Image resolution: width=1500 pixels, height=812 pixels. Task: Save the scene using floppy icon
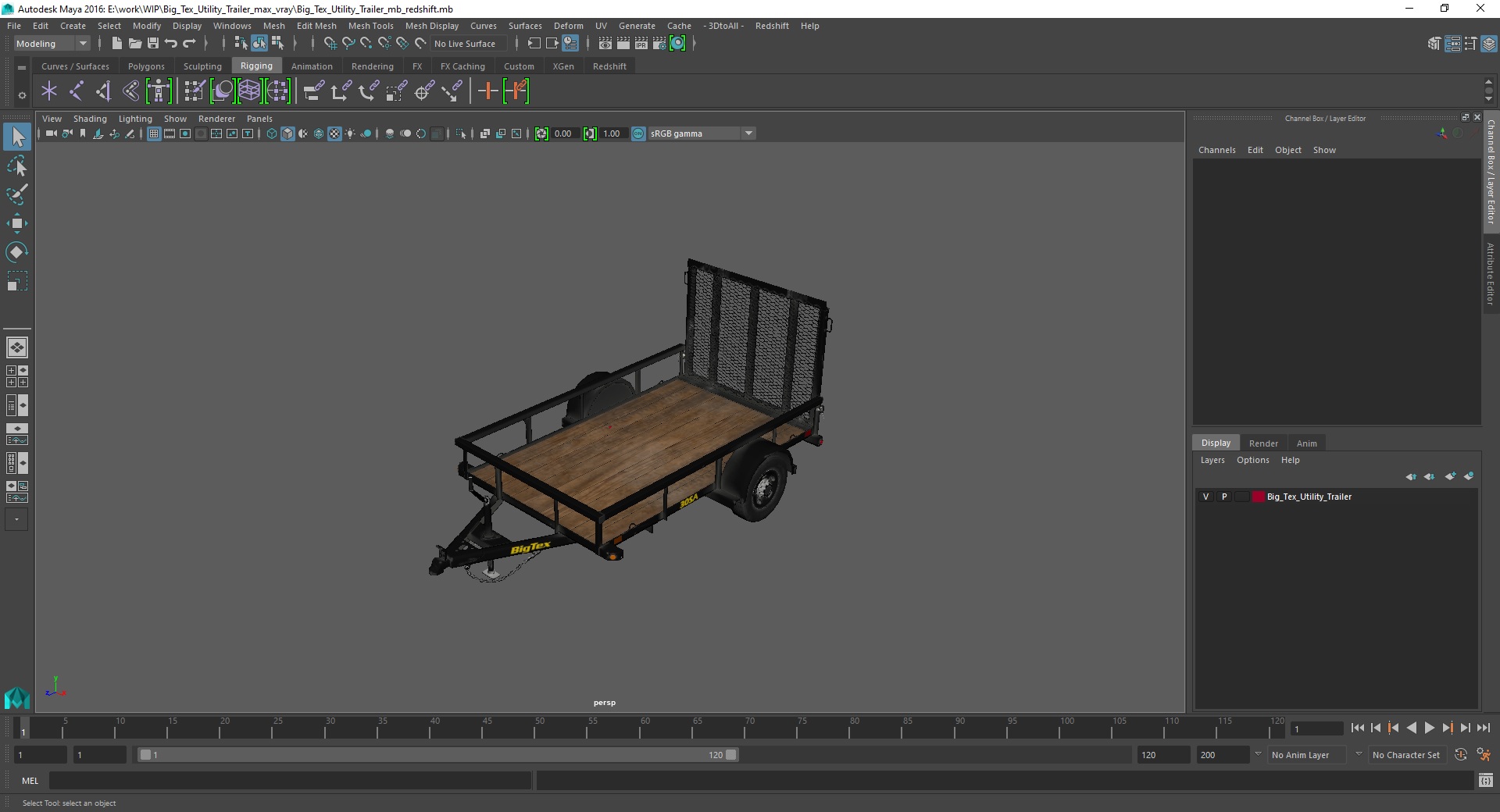pos(152,44)
